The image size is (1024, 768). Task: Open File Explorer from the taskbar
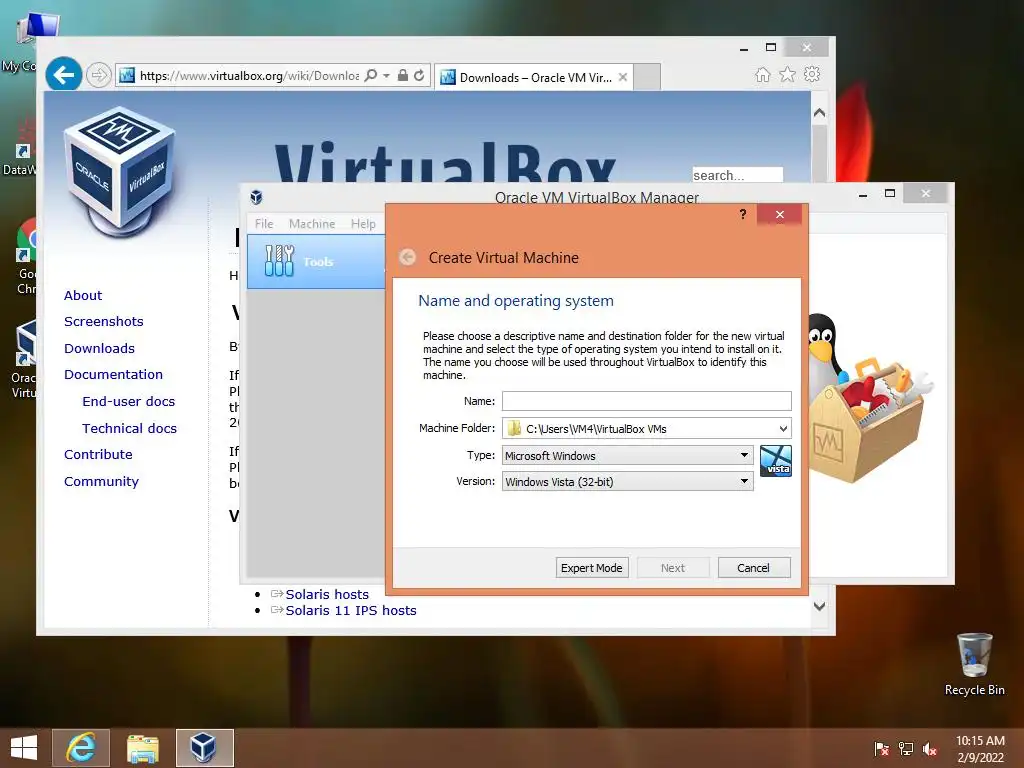[142, 748]
